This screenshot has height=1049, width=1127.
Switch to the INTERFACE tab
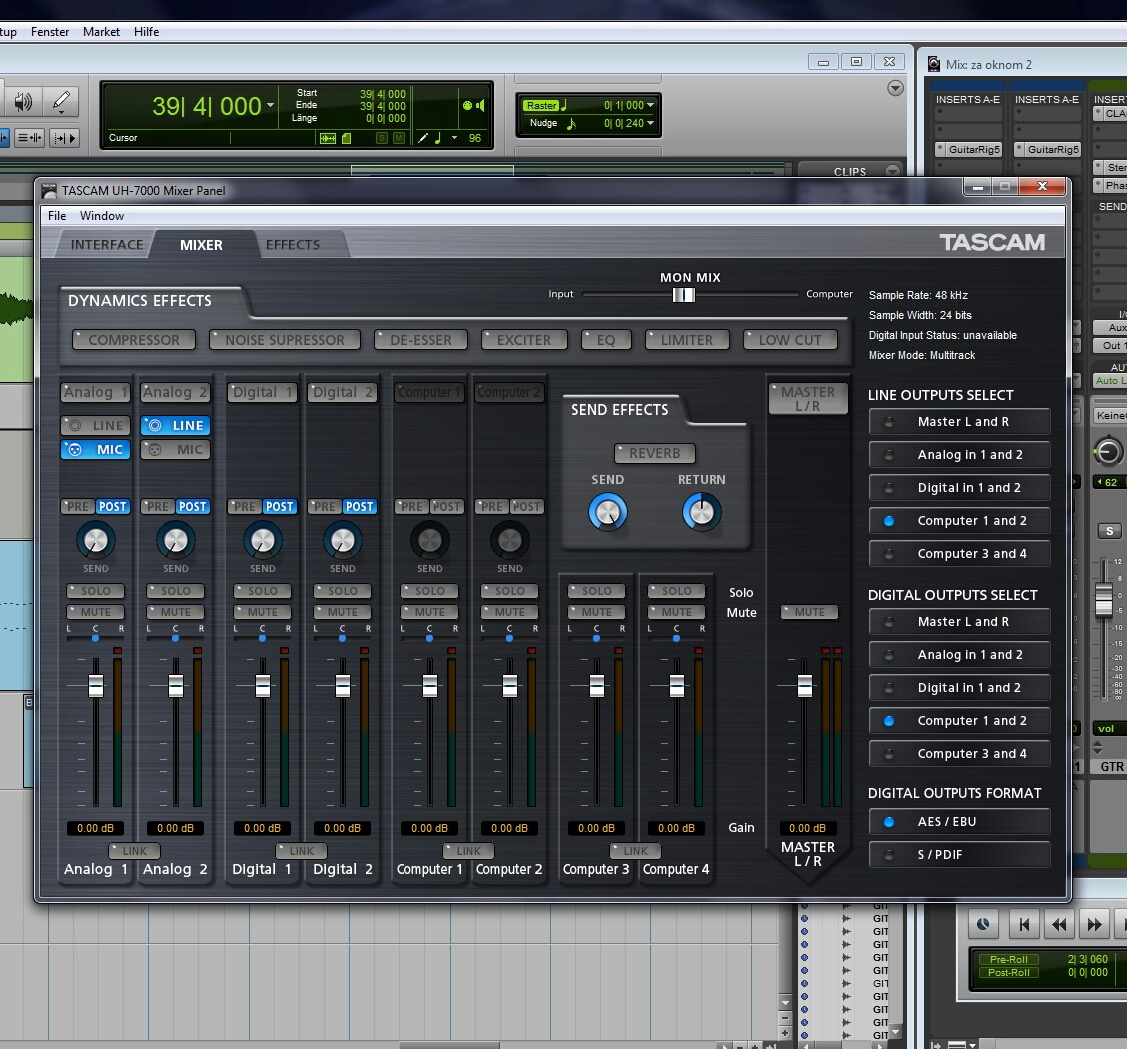click(x=107, y=244)
